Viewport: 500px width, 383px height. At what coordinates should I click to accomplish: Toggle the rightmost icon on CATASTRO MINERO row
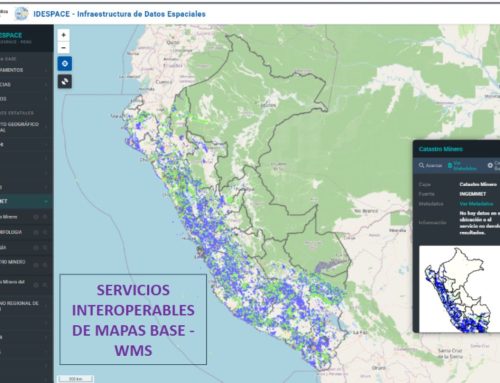[45, 265]
